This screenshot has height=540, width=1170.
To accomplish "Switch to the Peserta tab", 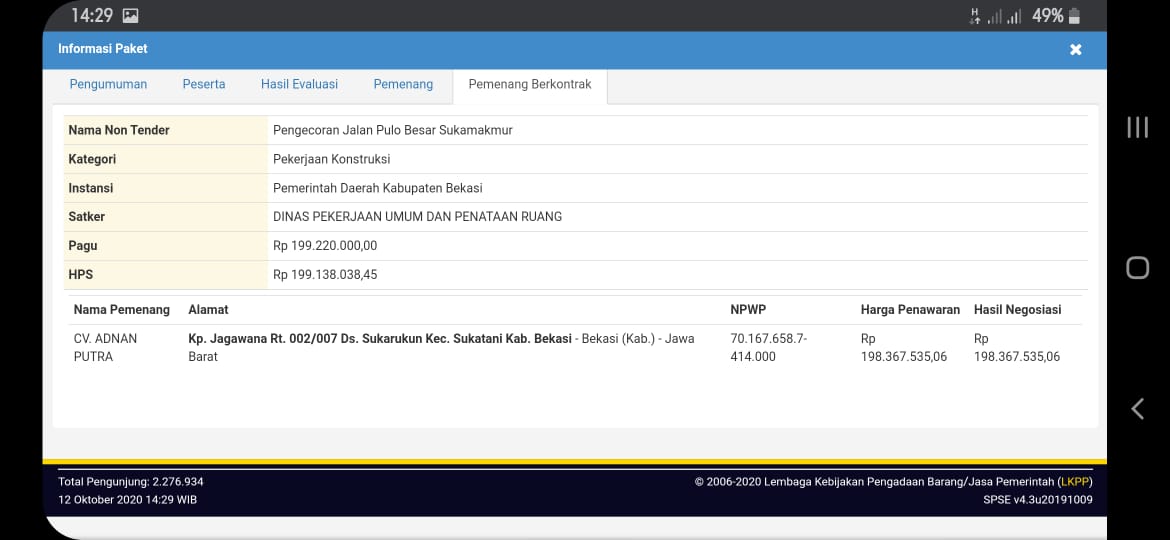I will coord(204,84).
